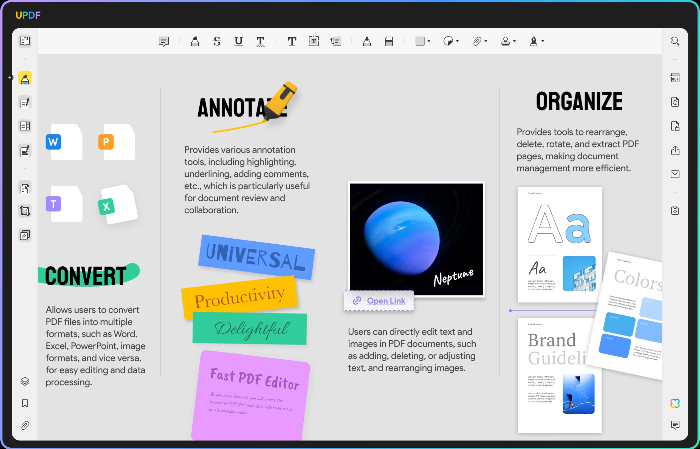
Task: Open Reader mode in left sidebar
Action: pyautogui.click(x=25, y=41)
